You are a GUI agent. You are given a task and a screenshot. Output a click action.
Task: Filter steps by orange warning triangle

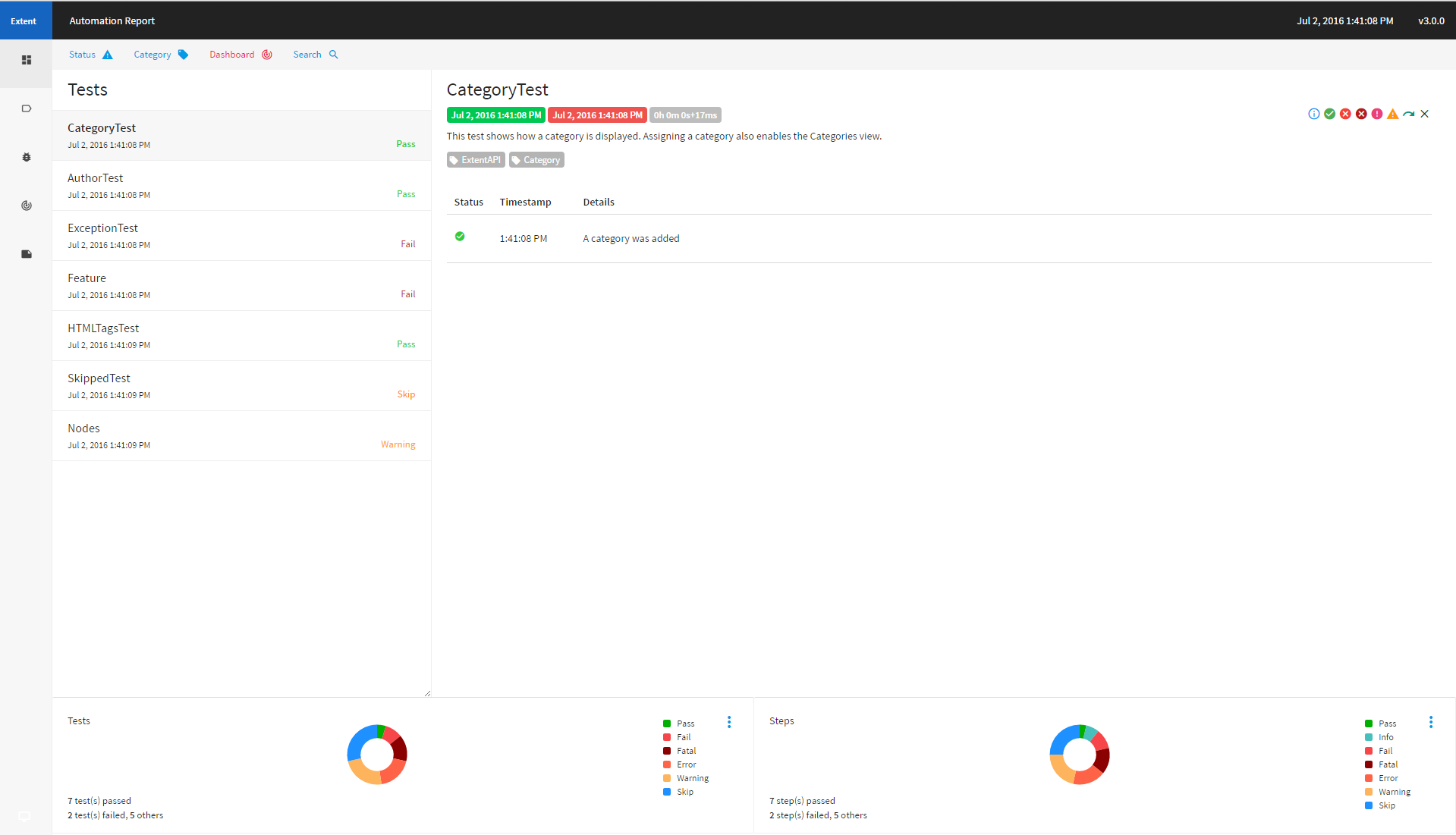[x=1392, y=114]
